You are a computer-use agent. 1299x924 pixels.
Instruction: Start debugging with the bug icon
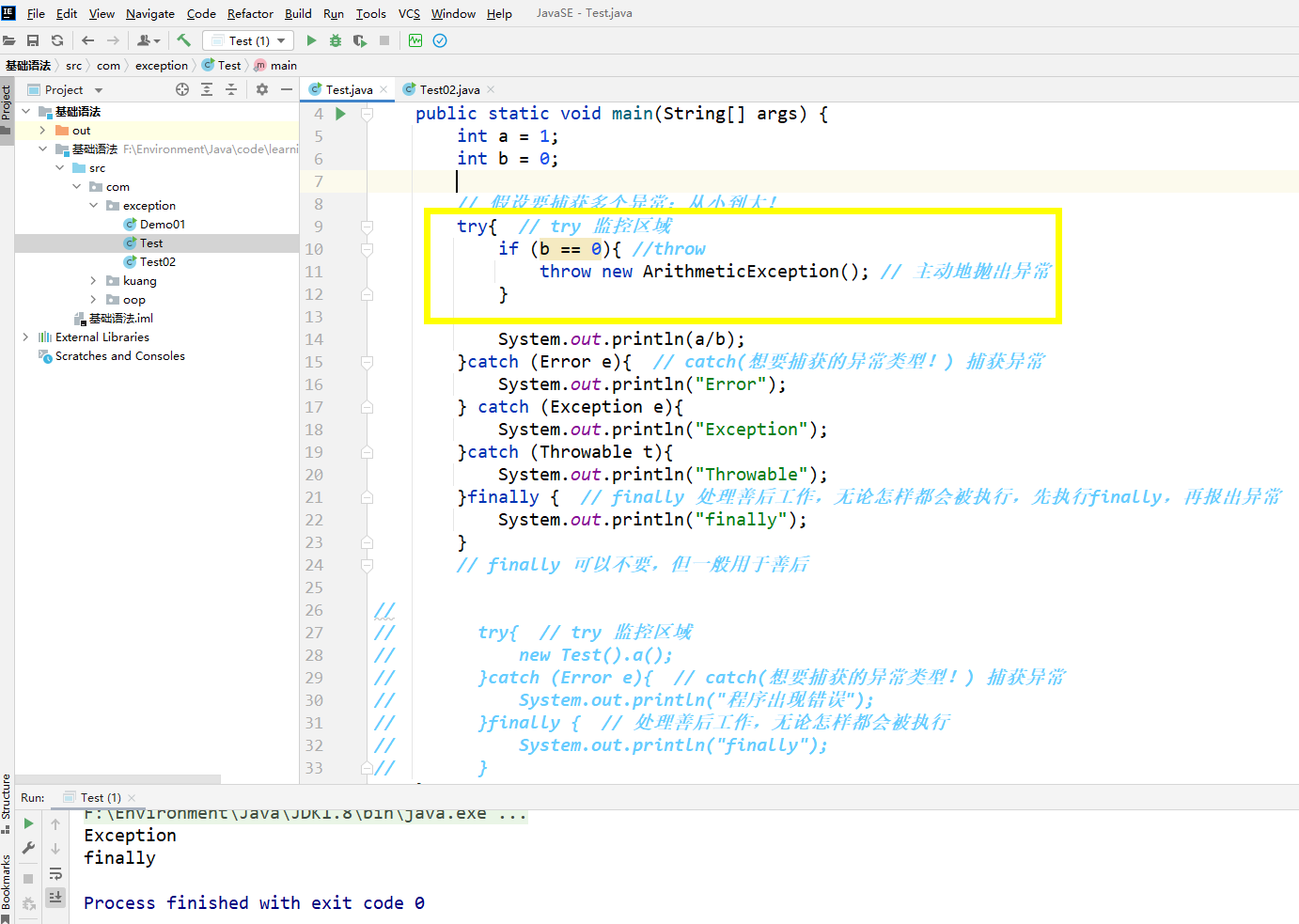(336, 40)
